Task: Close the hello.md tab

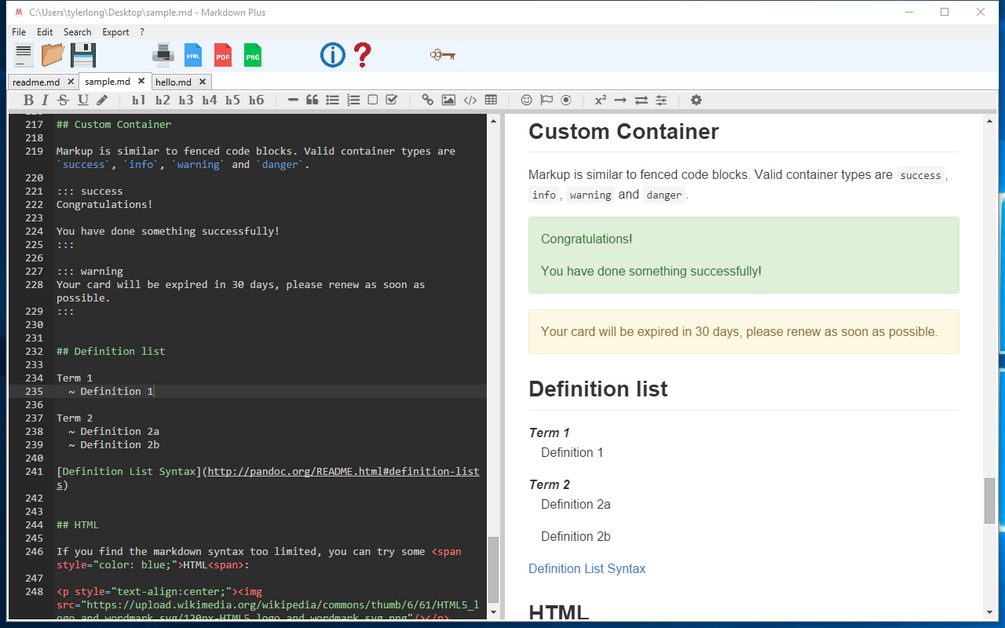Action: click(203, 82)
